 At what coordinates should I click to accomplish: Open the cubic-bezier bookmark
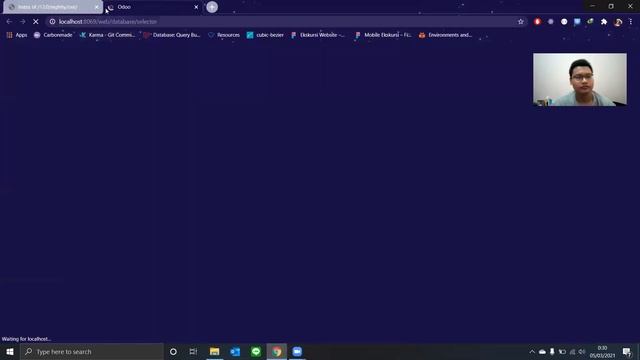(x=265, y=35)
